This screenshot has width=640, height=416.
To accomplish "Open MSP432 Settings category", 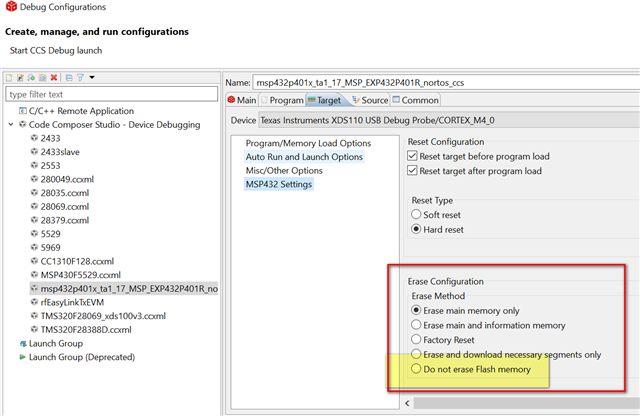I will tap(279, 185).
